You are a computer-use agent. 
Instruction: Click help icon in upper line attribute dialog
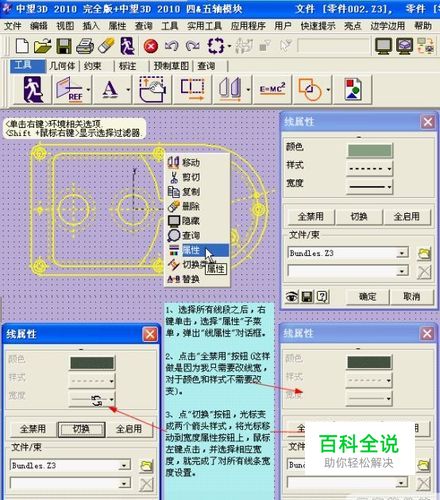click(x=322, y=296)
